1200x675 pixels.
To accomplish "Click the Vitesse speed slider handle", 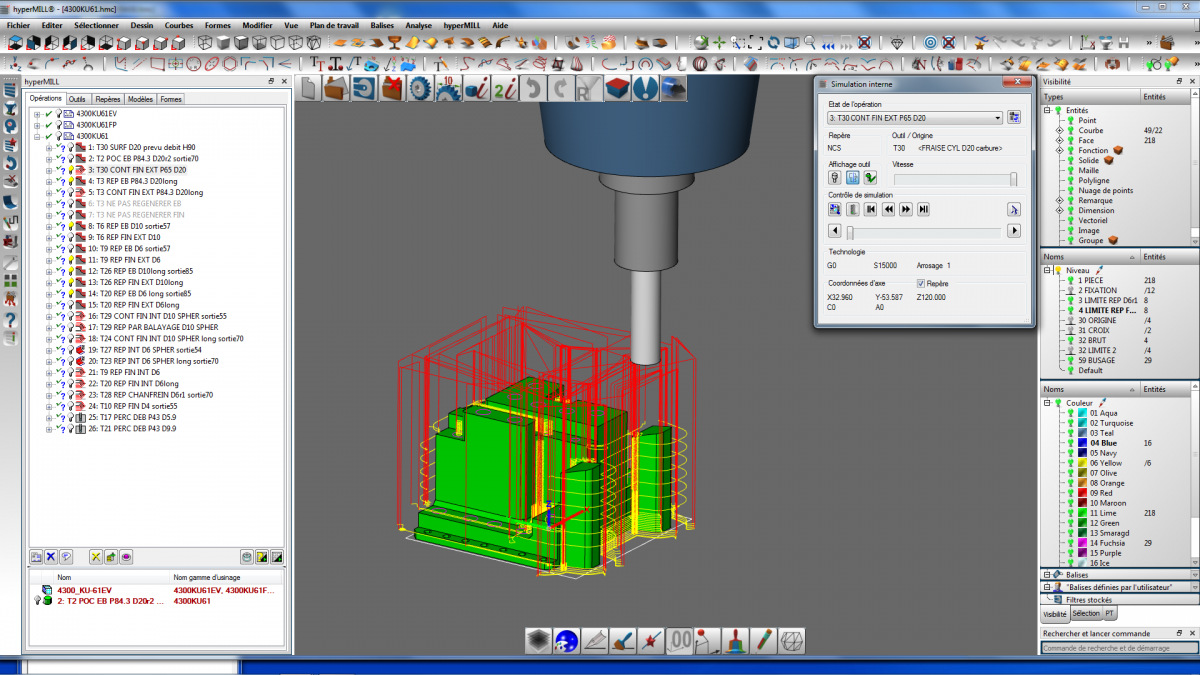I will [1013, 179].
